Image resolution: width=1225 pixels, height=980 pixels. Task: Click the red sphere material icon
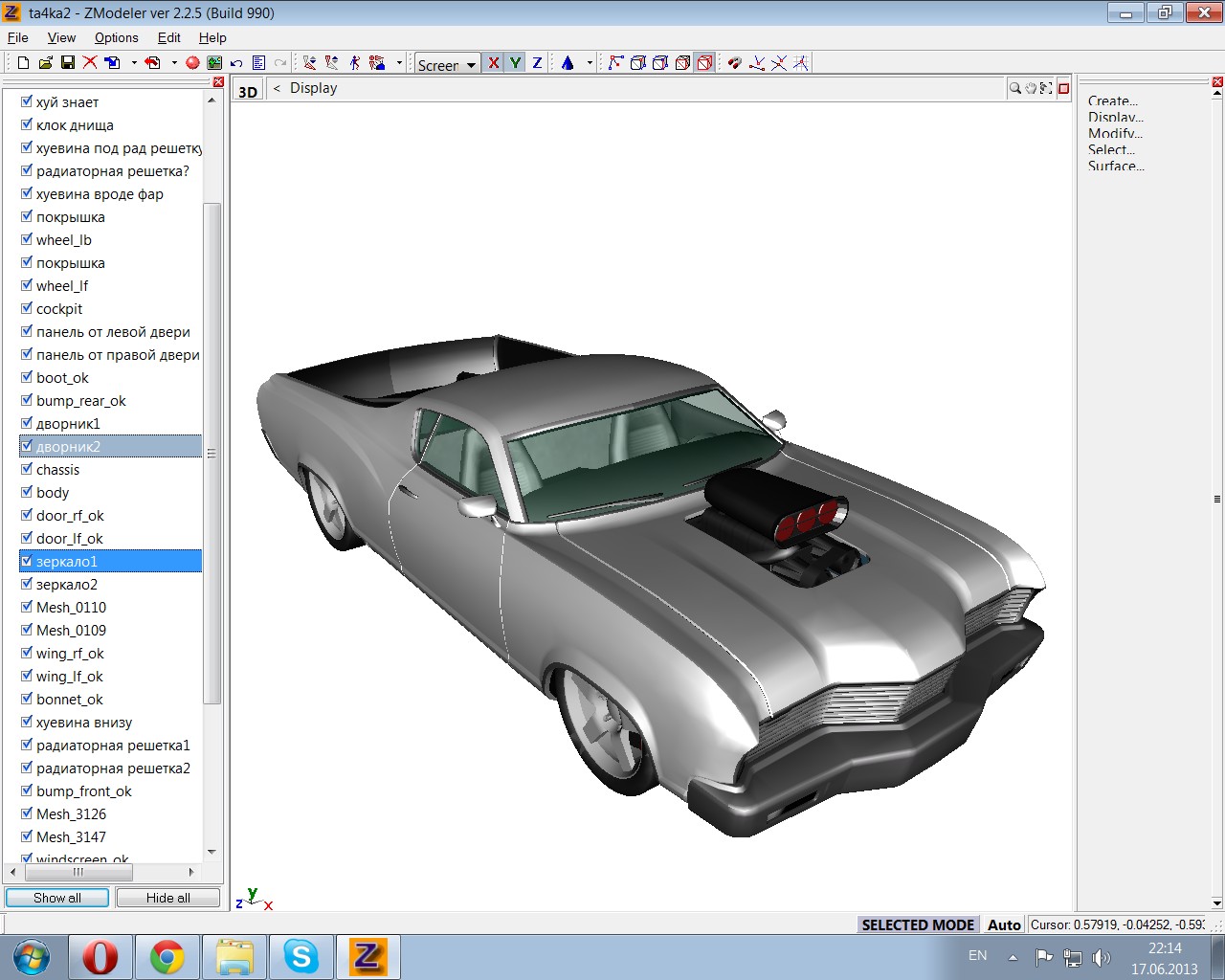(x=192, y=63)
